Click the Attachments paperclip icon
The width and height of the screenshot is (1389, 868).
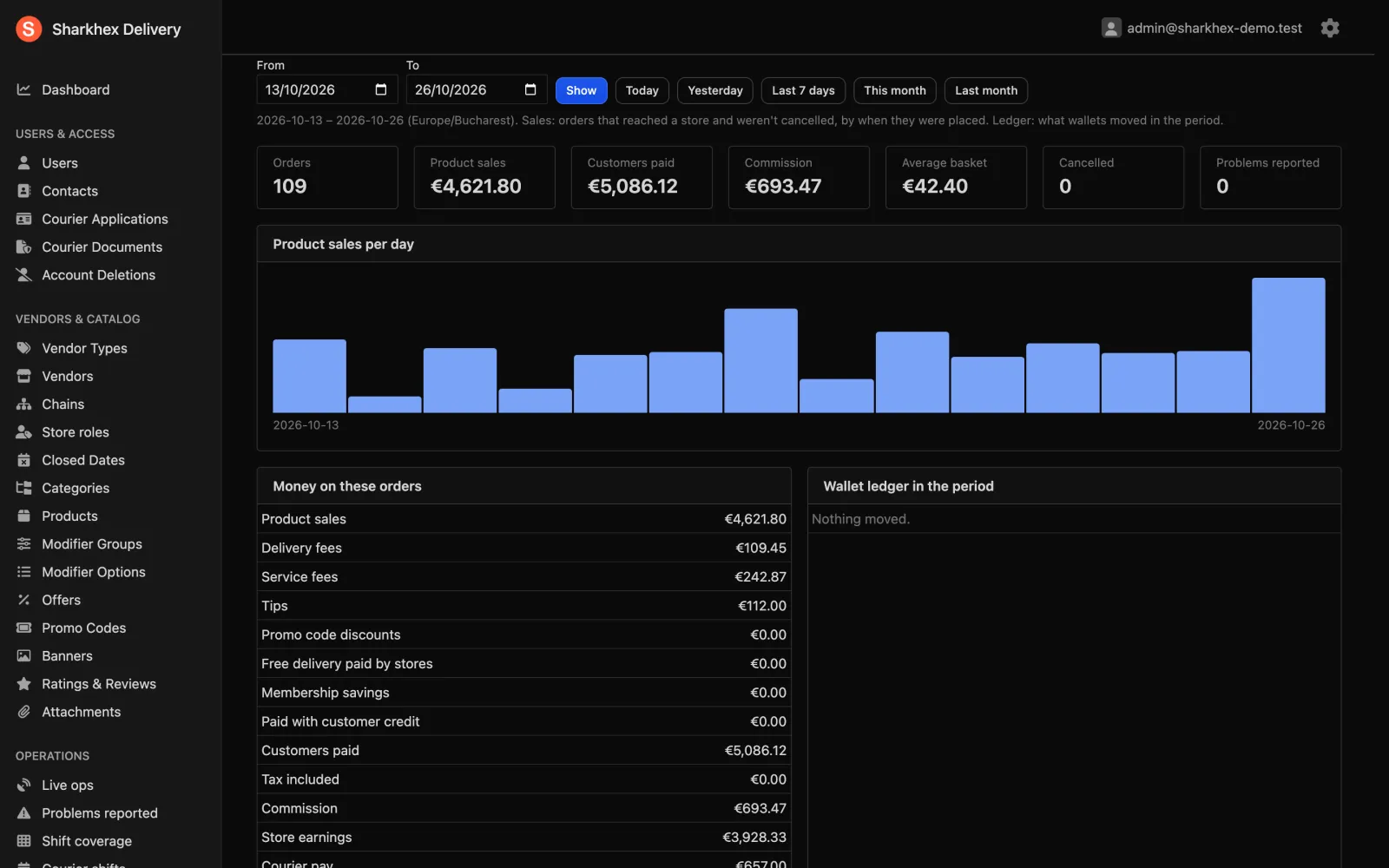coord(23,712)
